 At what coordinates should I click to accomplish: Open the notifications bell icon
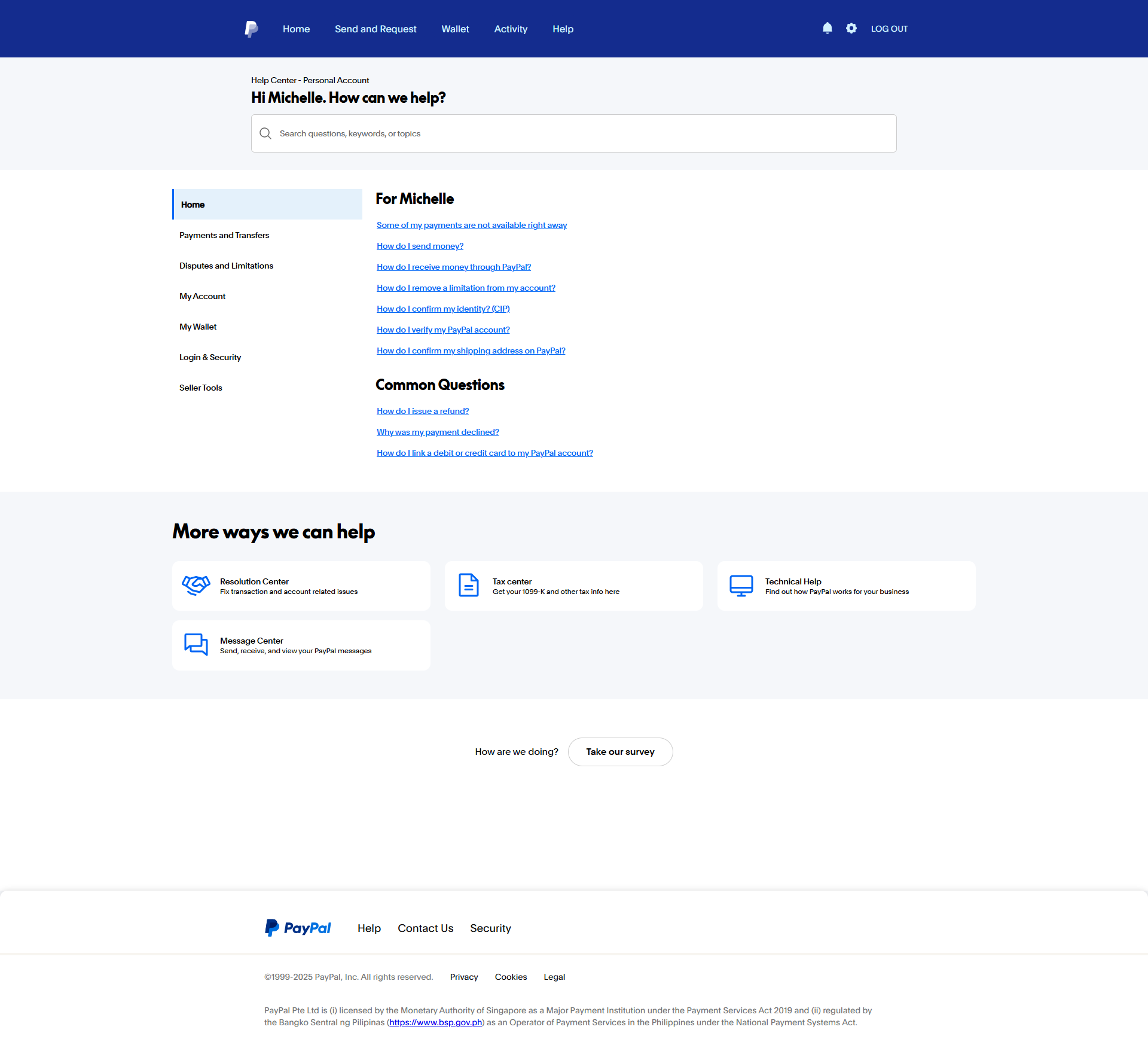pyautogui.click(x=827, y=28)
